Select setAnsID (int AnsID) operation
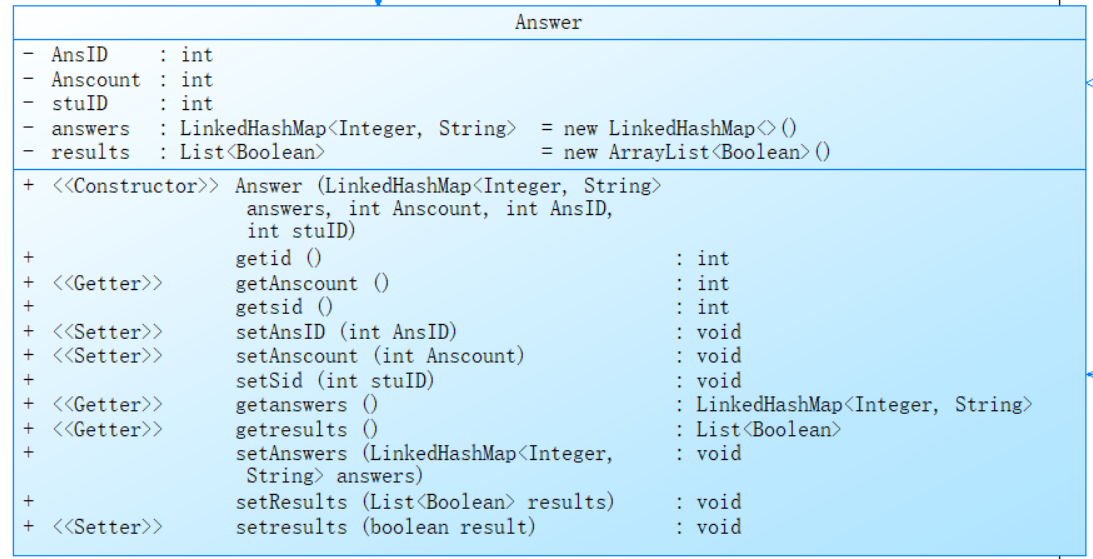 click(x=346, y=332)
